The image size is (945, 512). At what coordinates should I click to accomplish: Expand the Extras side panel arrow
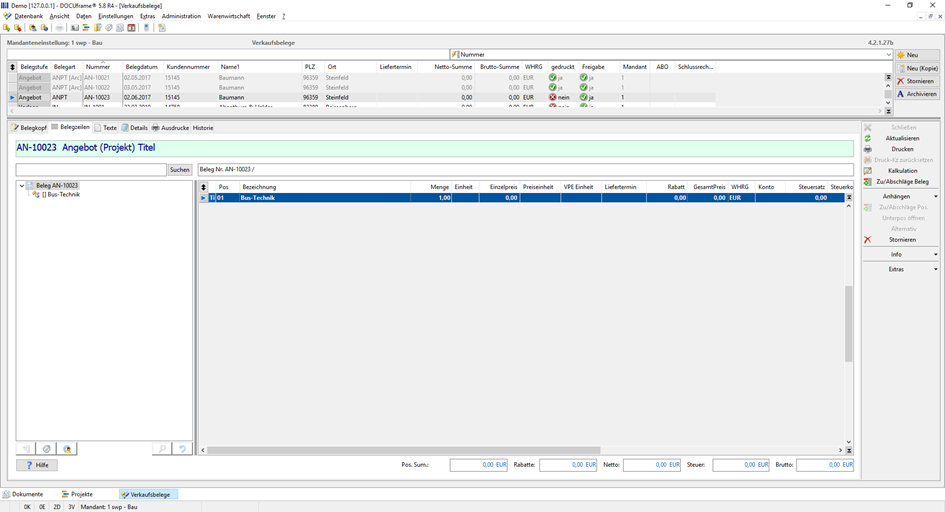click(x=935, y=269)
